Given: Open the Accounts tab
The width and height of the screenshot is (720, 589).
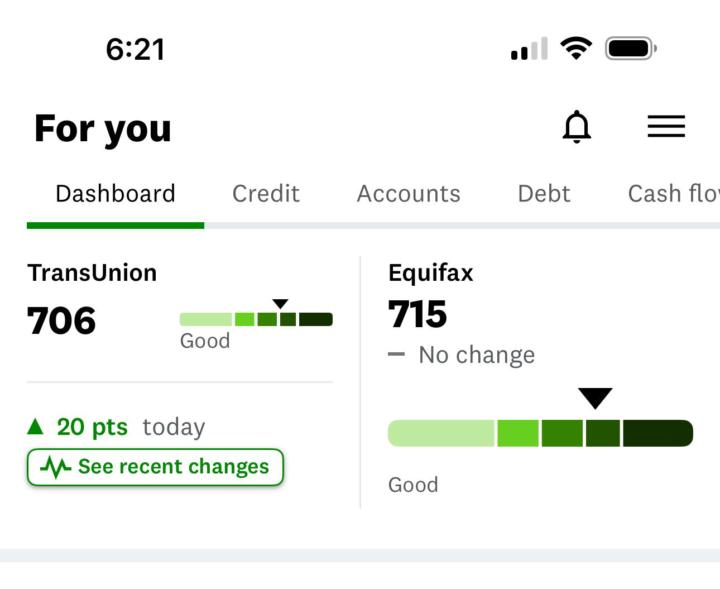Looking at the screenshot, I should click(409, 193).
